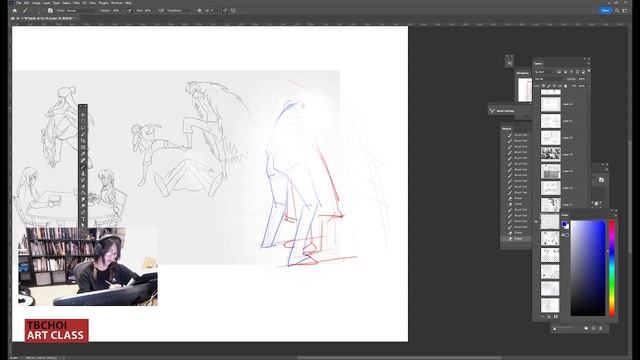Open smoothing options gear icon

coord(199,11)
